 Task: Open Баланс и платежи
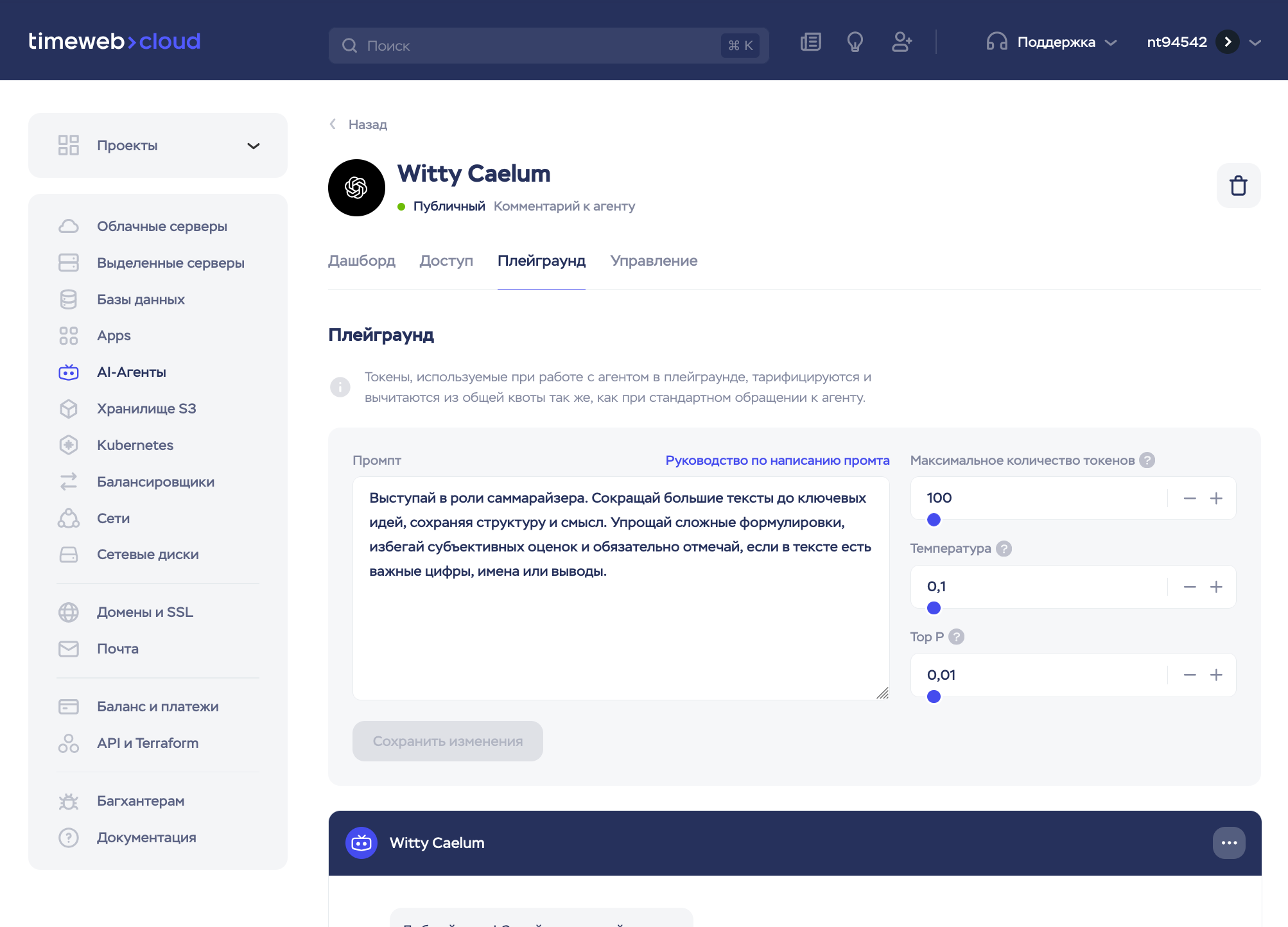pyautogui.click(x=158, y=707)
